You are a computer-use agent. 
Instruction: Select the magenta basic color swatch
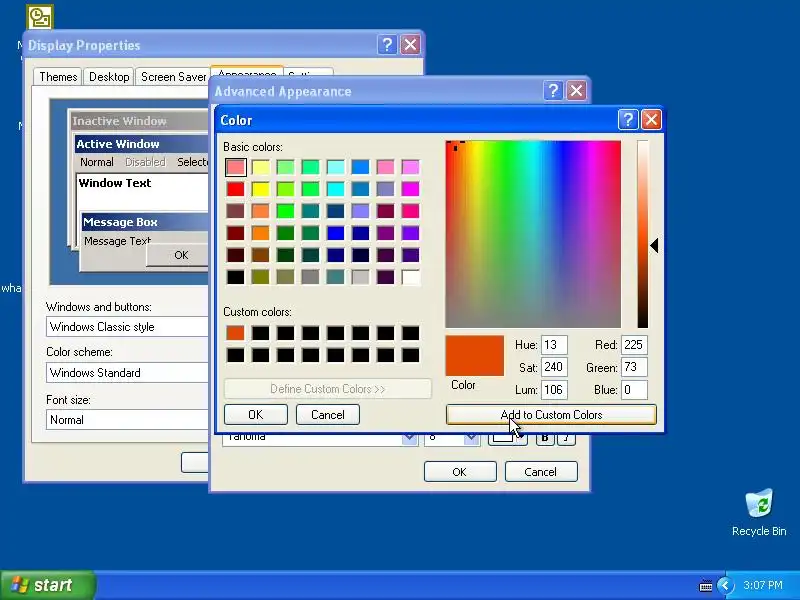pos(411,189)
